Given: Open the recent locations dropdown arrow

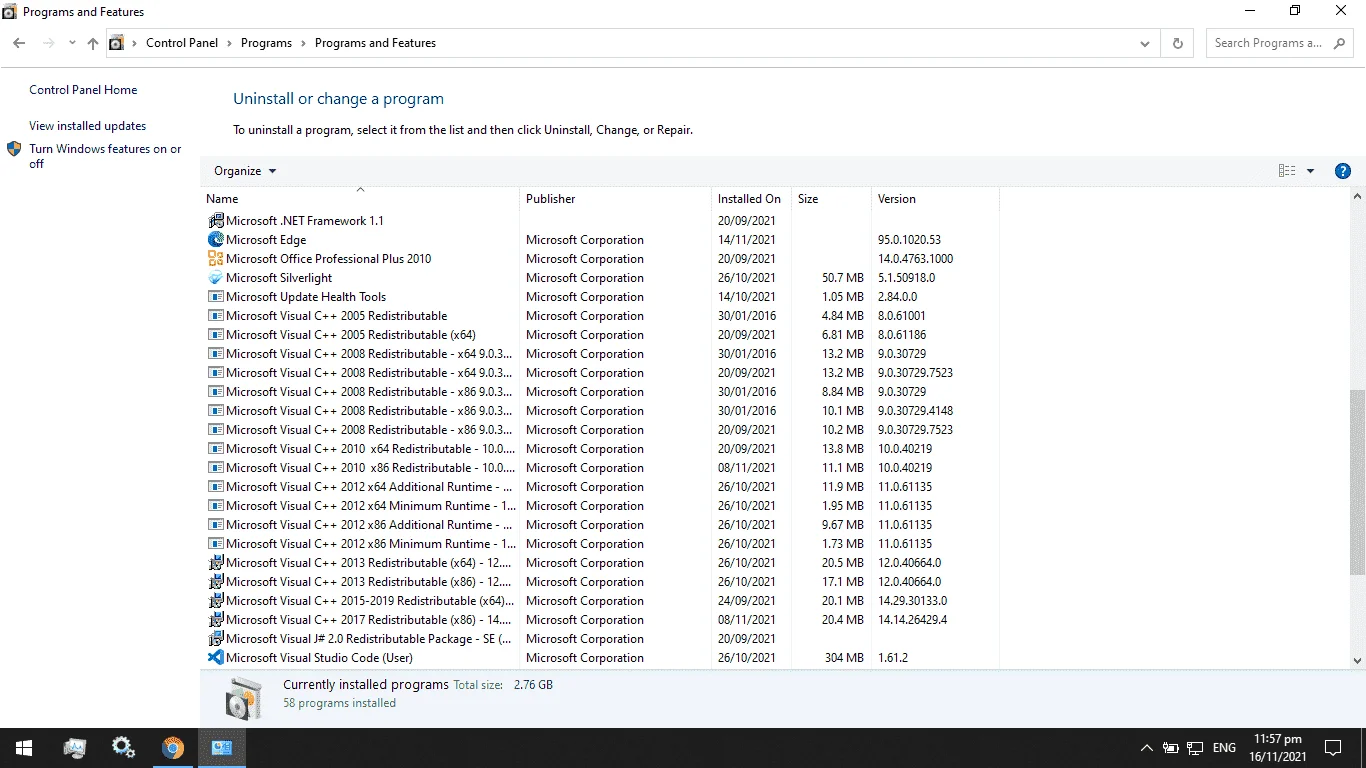Looking at the screenshot, I should tap(72, 43).
